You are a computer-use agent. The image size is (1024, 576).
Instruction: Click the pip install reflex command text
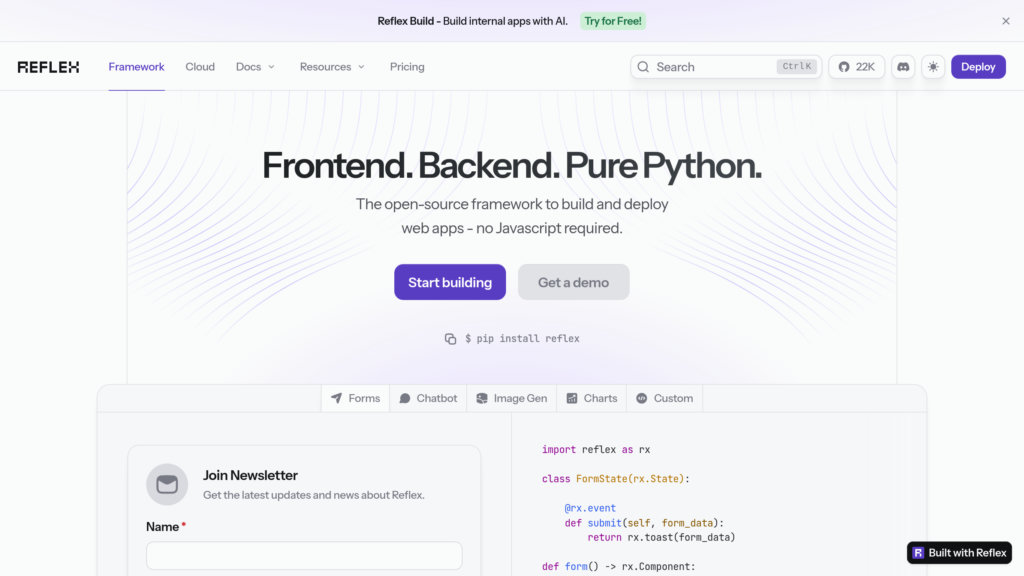[x=522, y=338]
